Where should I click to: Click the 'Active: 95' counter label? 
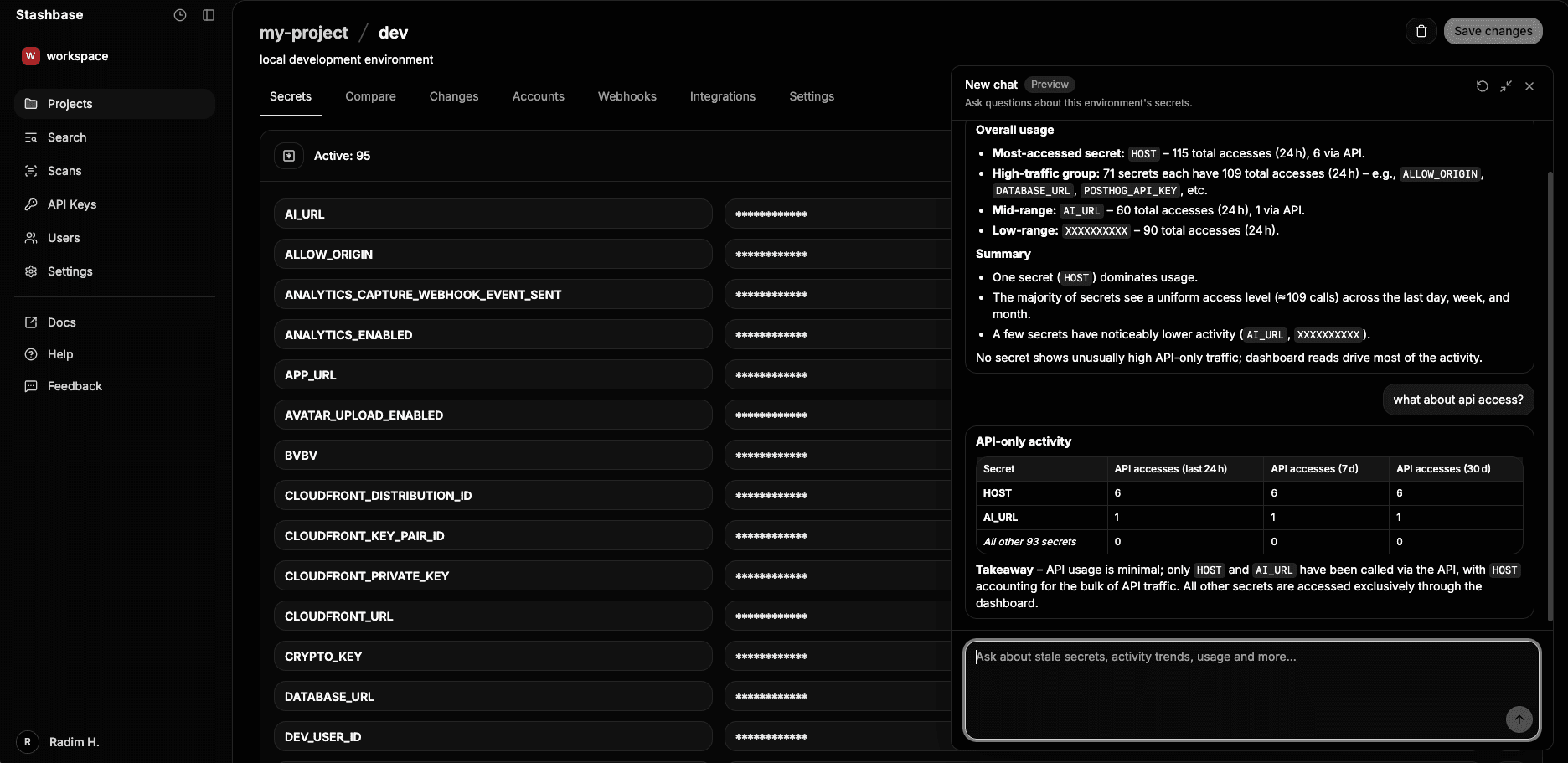342,156
